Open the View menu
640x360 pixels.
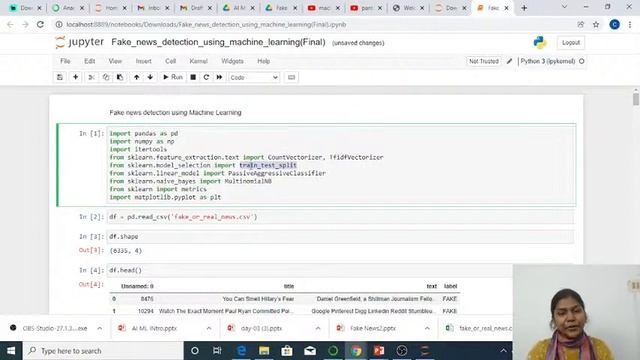tap(115, 61)
